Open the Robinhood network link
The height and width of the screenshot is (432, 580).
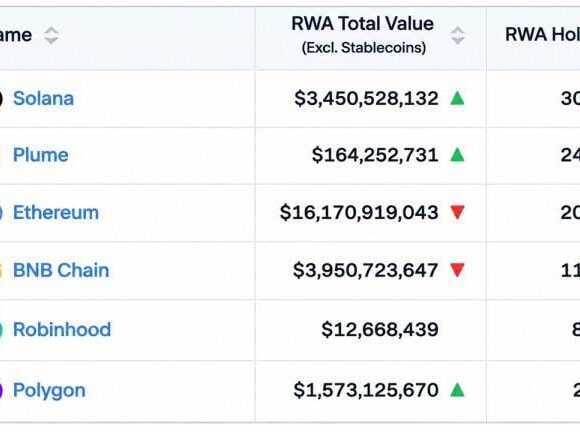tap(62, 329)
